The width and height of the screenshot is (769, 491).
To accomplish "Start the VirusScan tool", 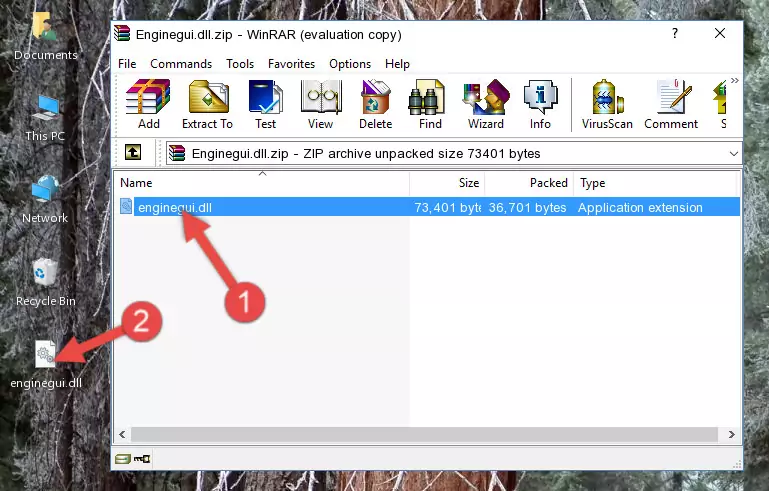I will coord(607,104).
